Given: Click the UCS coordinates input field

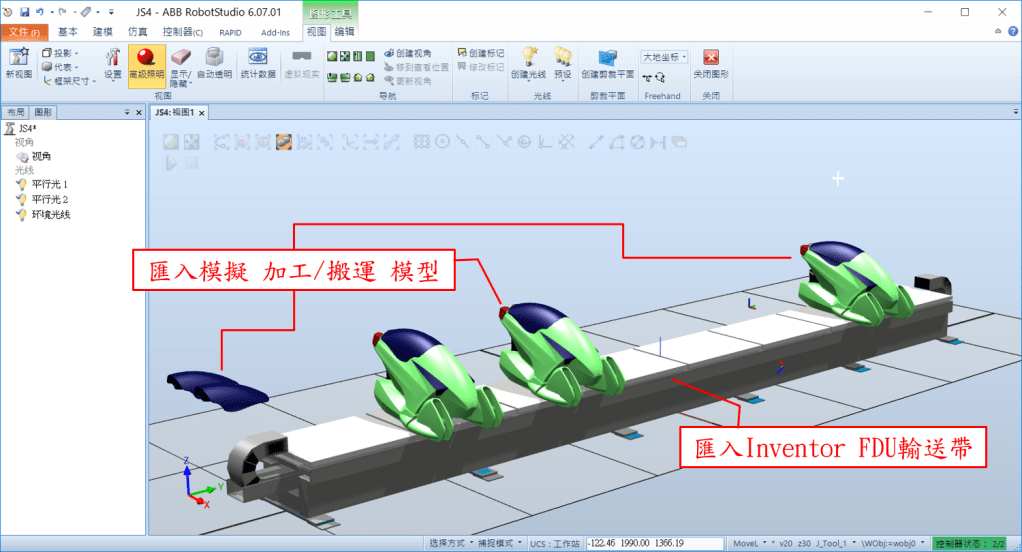Looking at the screenshot, I should [x=654, y=543].
